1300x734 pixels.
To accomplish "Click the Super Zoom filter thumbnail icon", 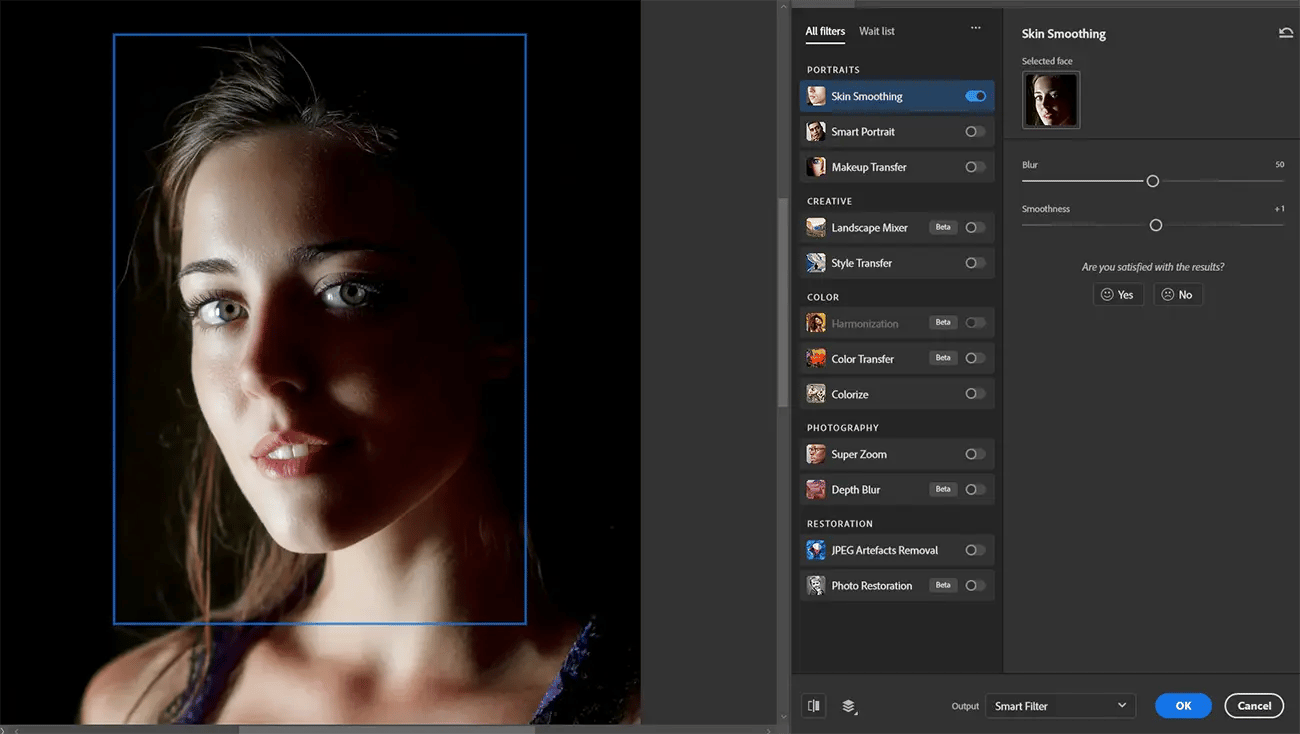I will [816, 454].
